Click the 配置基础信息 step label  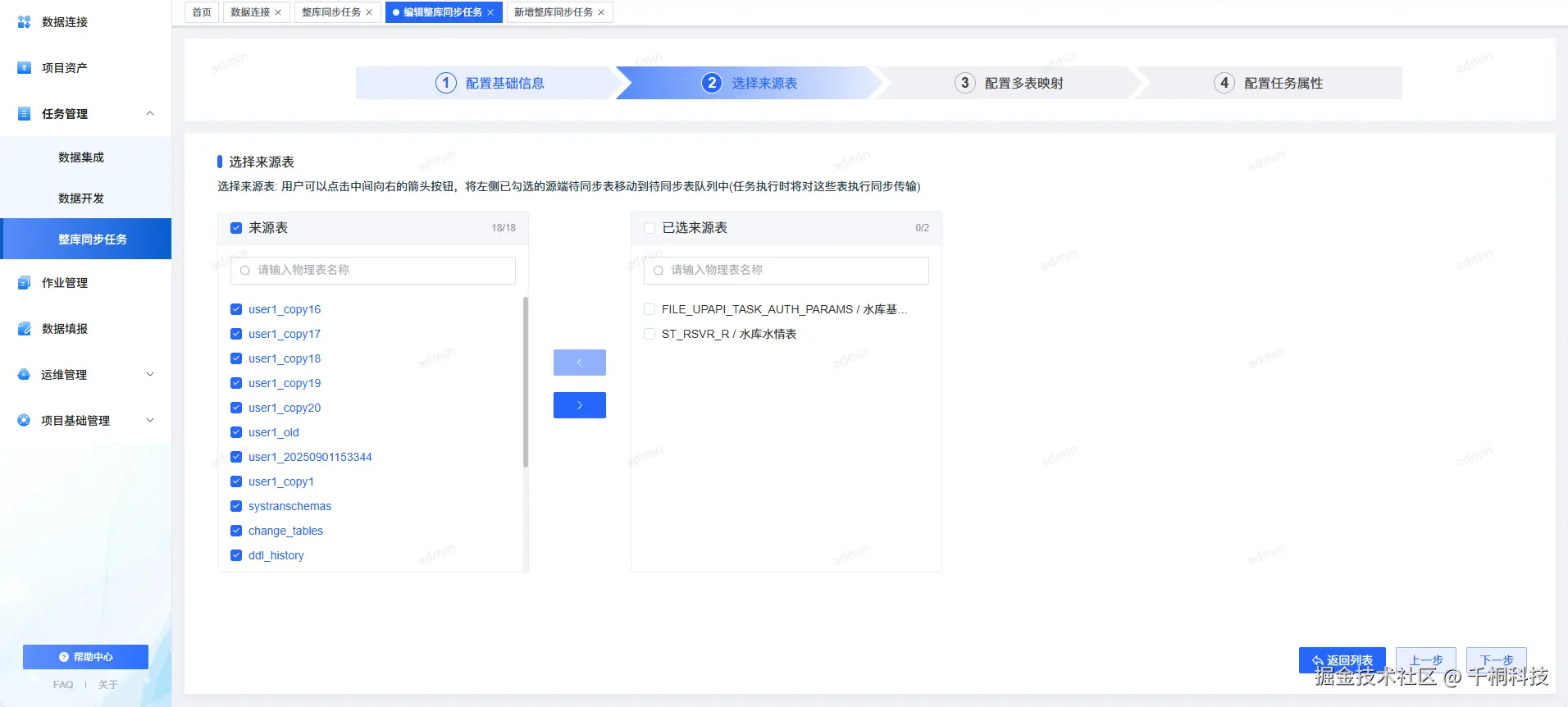click(x=505, y=83)
